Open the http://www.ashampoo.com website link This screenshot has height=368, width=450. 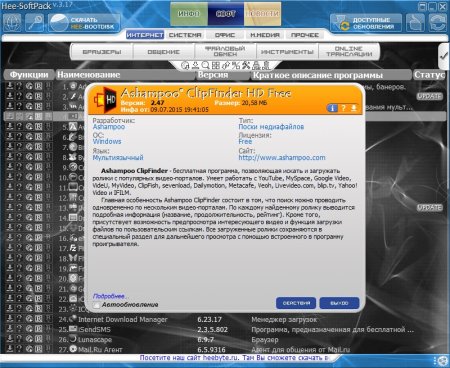point(282,158)
